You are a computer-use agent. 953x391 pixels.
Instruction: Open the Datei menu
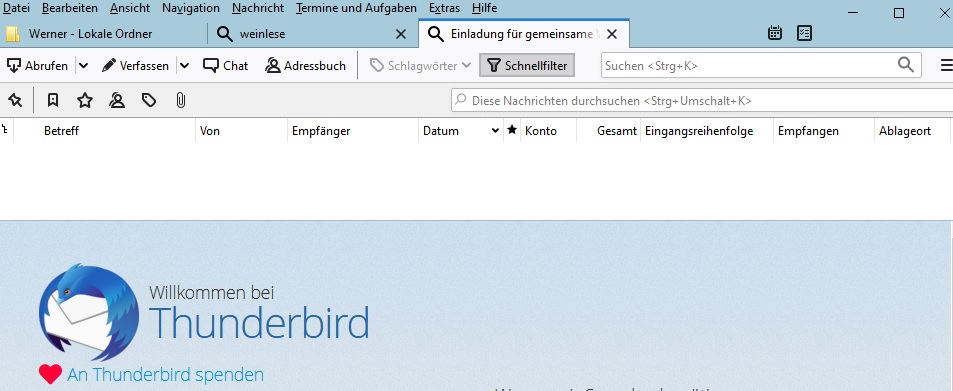point(16,8)
